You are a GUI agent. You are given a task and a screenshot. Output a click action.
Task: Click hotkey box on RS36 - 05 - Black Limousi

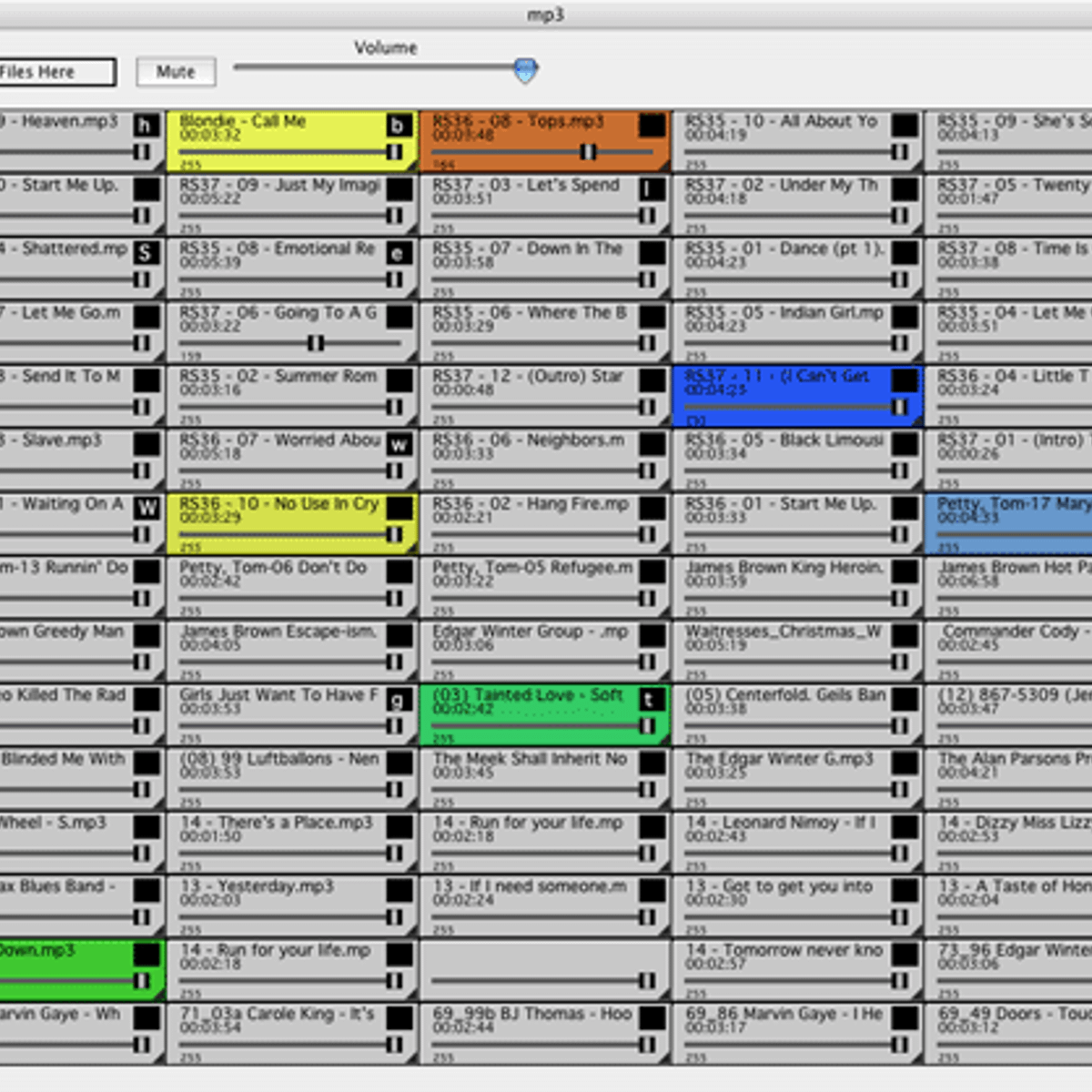click(x=905, y=444)
